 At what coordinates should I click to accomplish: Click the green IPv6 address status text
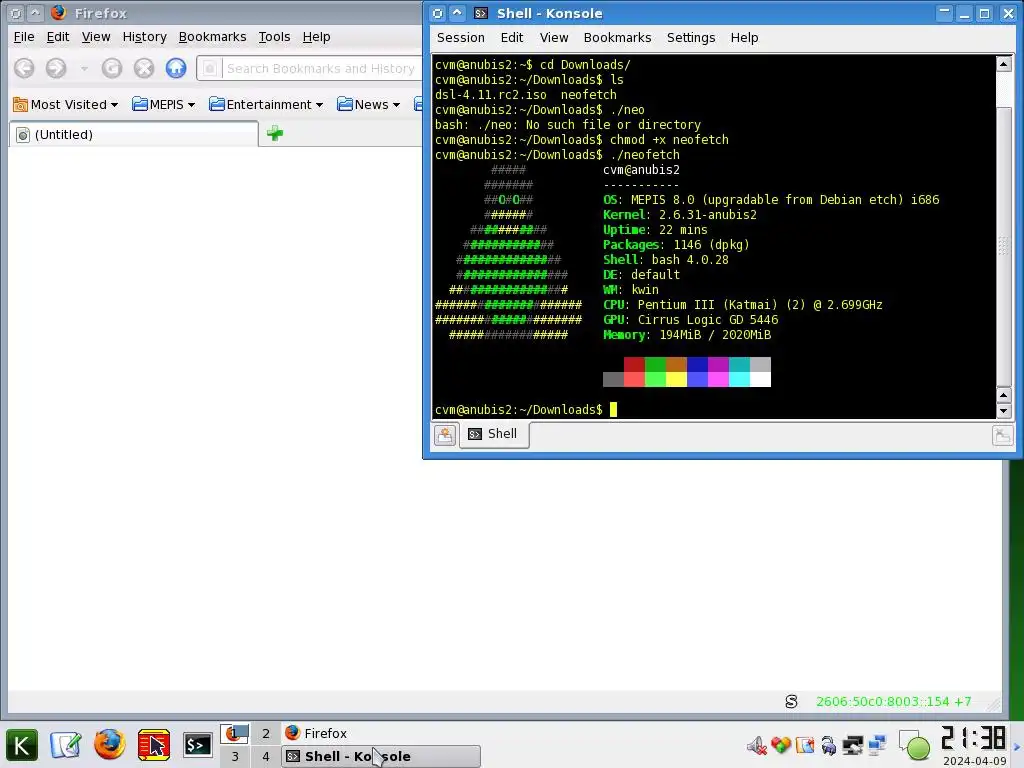[893, 701]
